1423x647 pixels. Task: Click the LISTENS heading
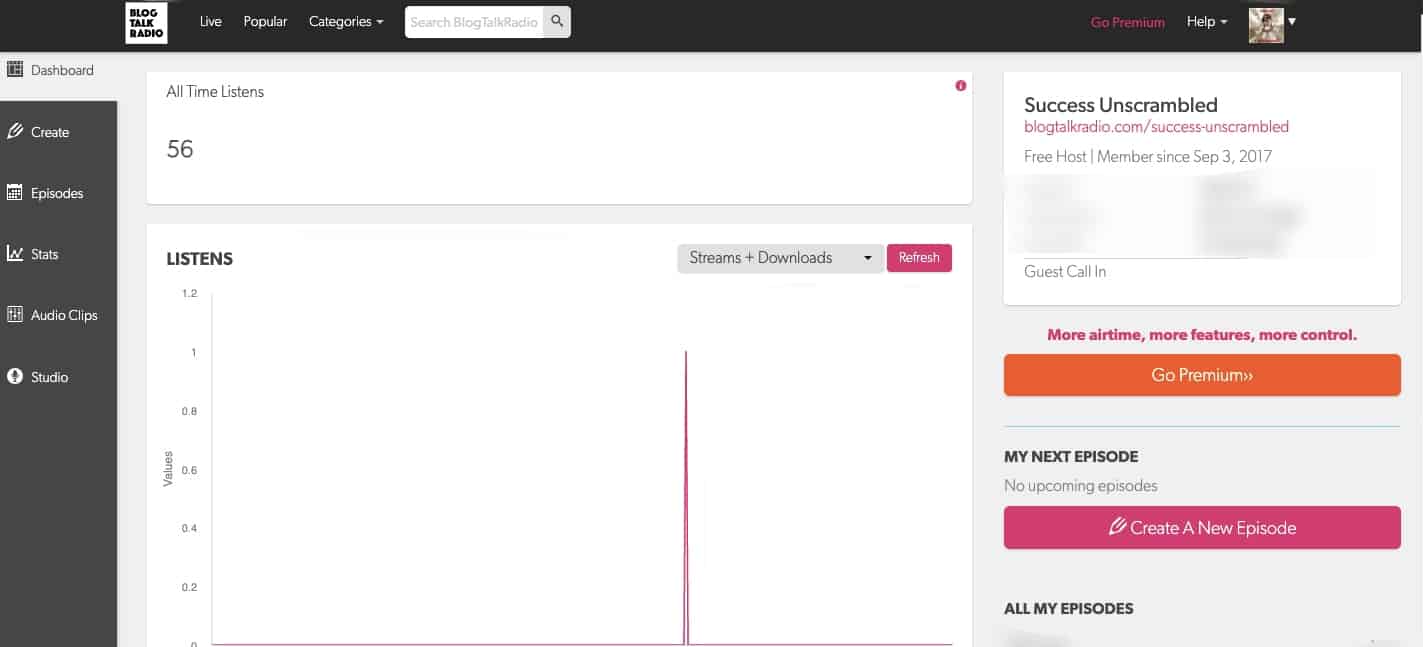tap(199, 259)
